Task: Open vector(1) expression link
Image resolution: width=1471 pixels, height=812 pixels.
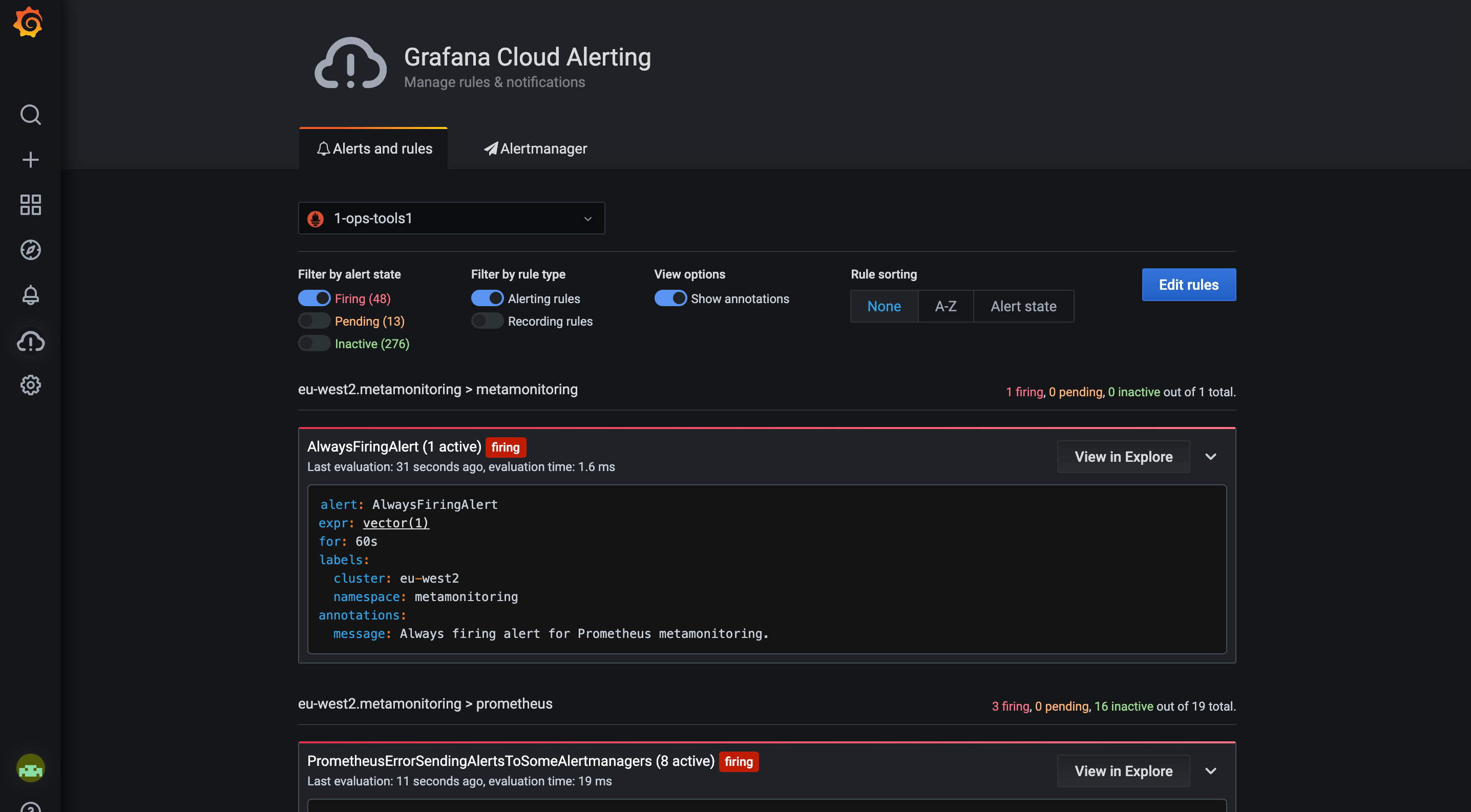Action: [395, 523]
